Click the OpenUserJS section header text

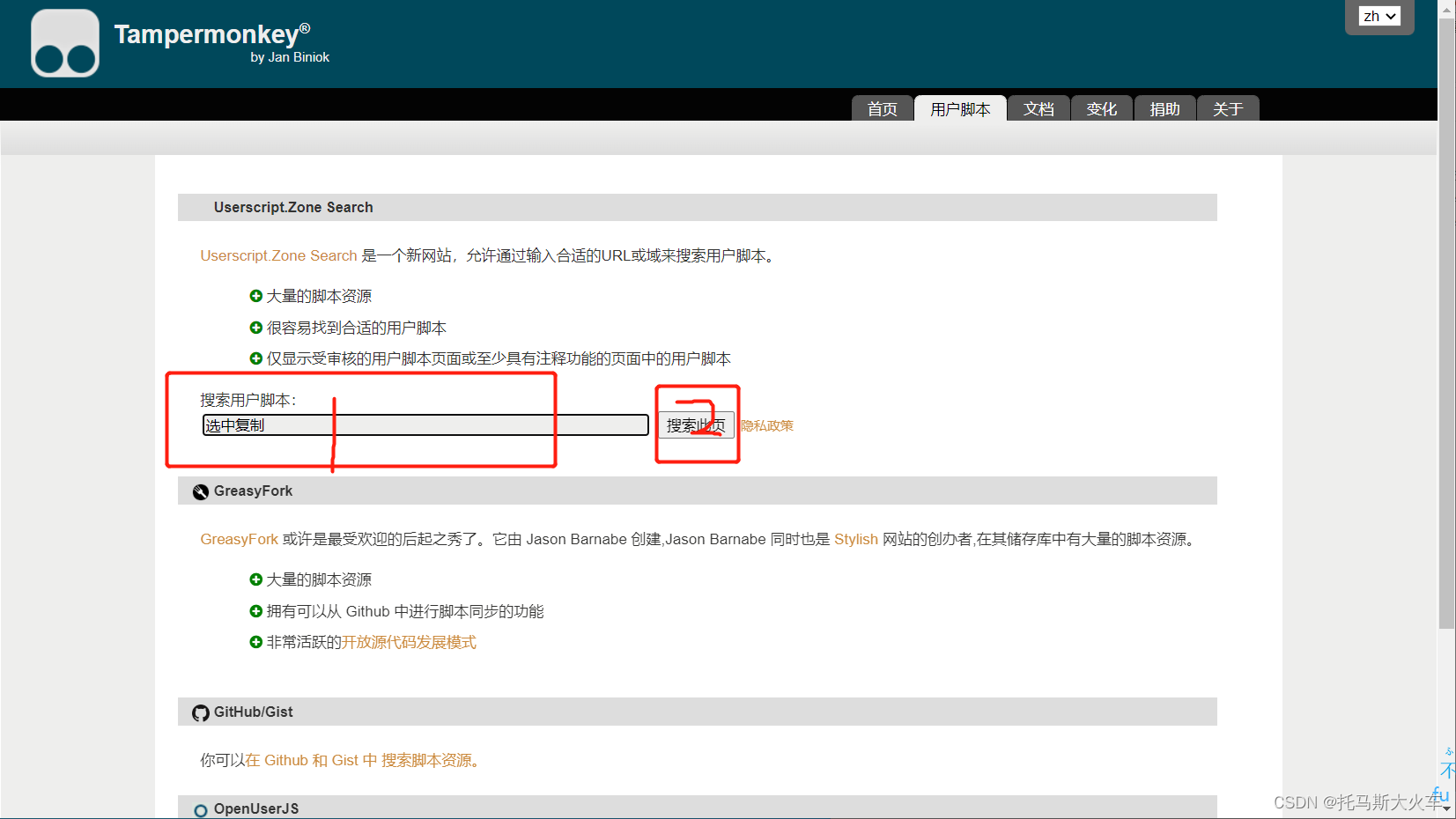coord(256,808)
